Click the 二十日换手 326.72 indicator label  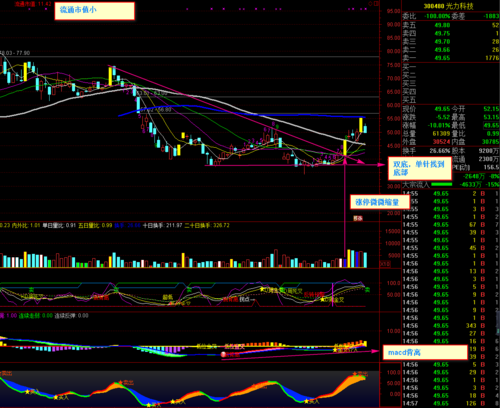[x=207, y=226]
